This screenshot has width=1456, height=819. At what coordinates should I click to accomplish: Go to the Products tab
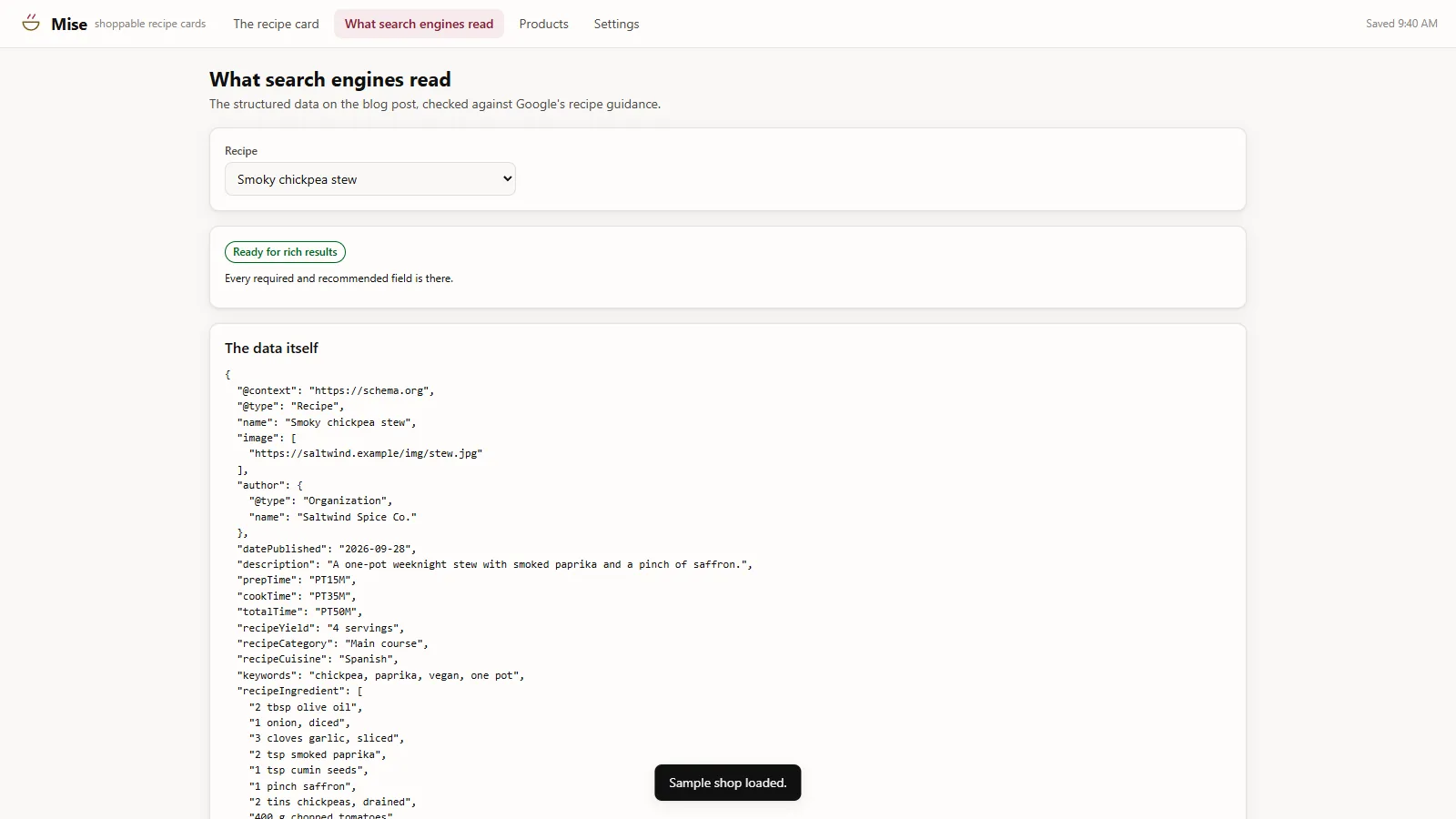544,24
